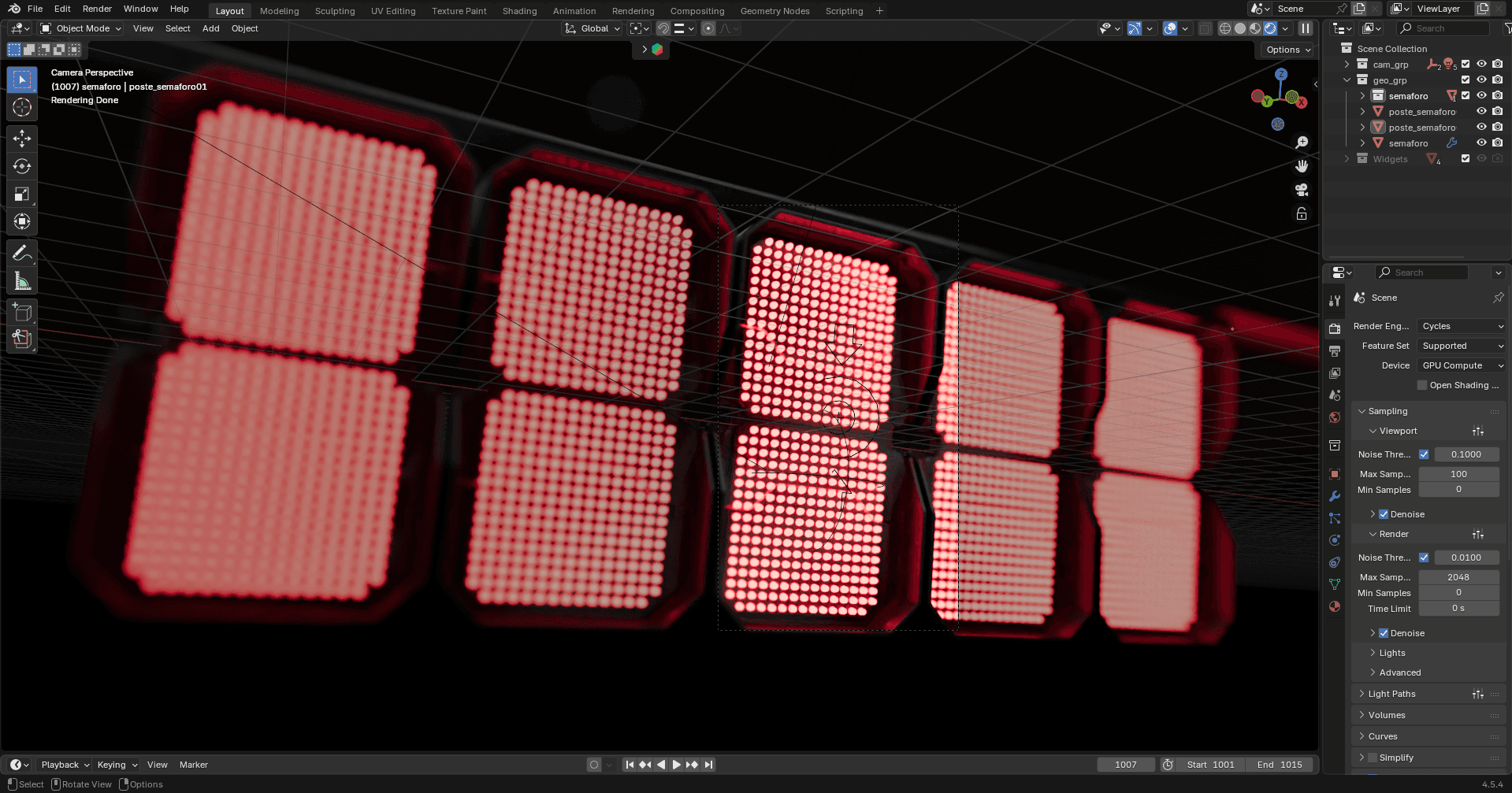Click the Render Max Samples field 2048

[1458, 577]
